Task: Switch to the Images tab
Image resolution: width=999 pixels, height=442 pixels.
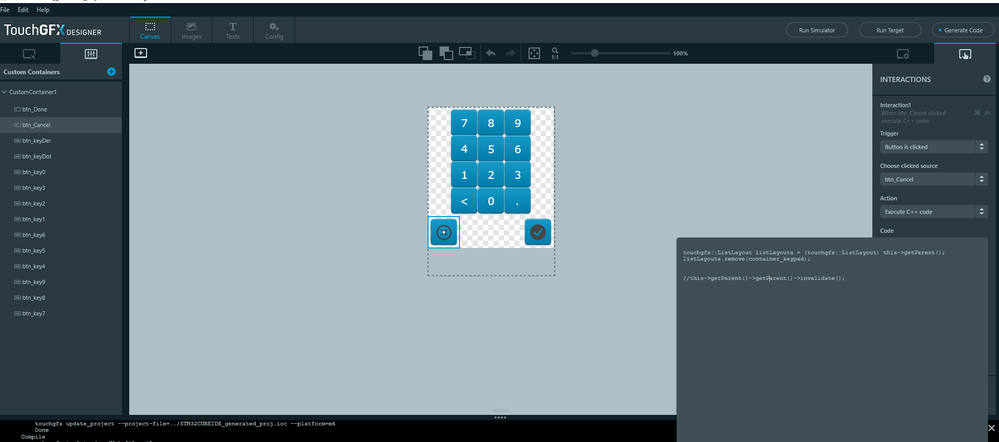Action: (x=191, y=31)
